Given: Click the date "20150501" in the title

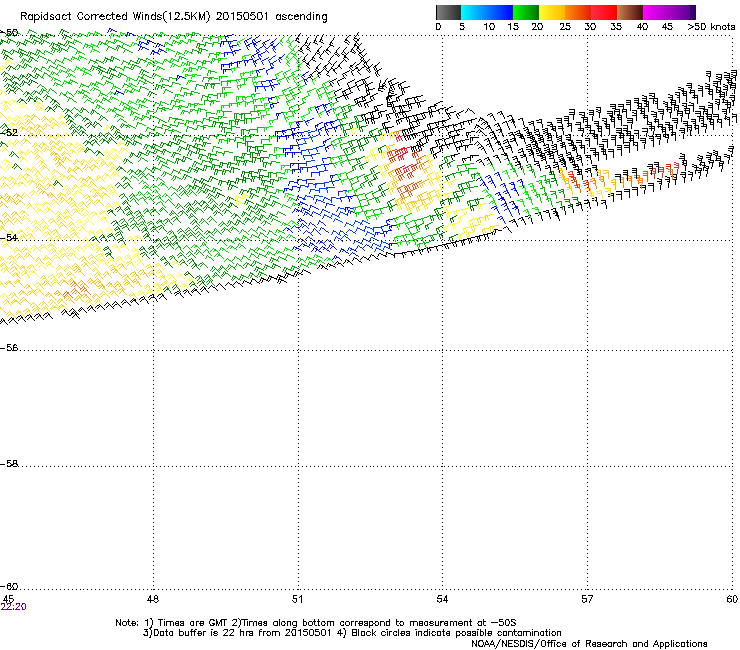Looking at the screenshot, I should [242, 17].
